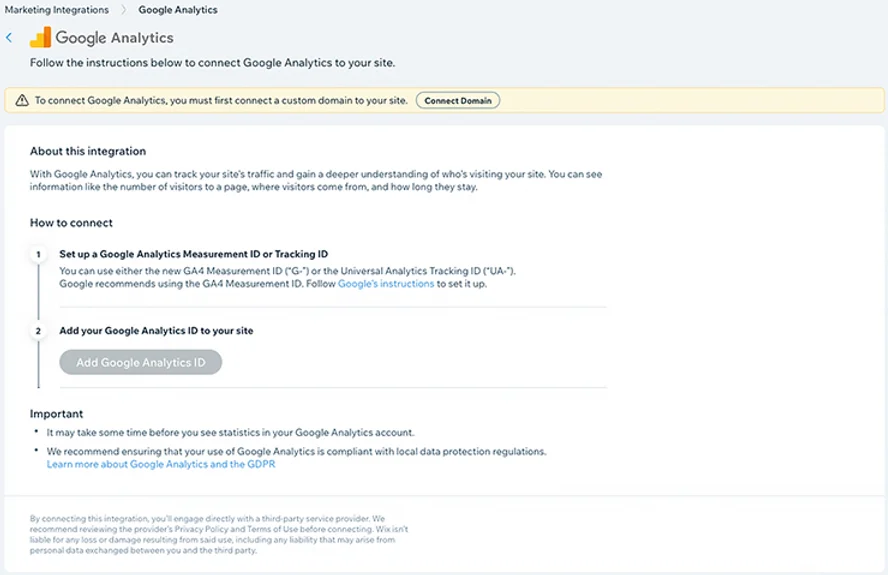Image resolution: width=888 pixels, height=575 pixels.
Task: Click the 'Important' heading
Action: coord(57,414)
